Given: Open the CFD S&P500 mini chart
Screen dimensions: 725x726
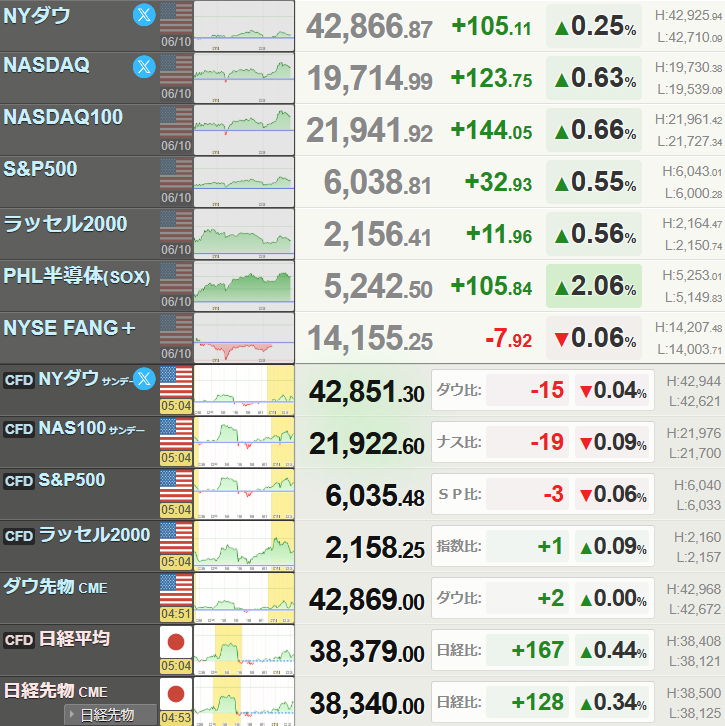Looking at the screenshot, I should 244,494.
